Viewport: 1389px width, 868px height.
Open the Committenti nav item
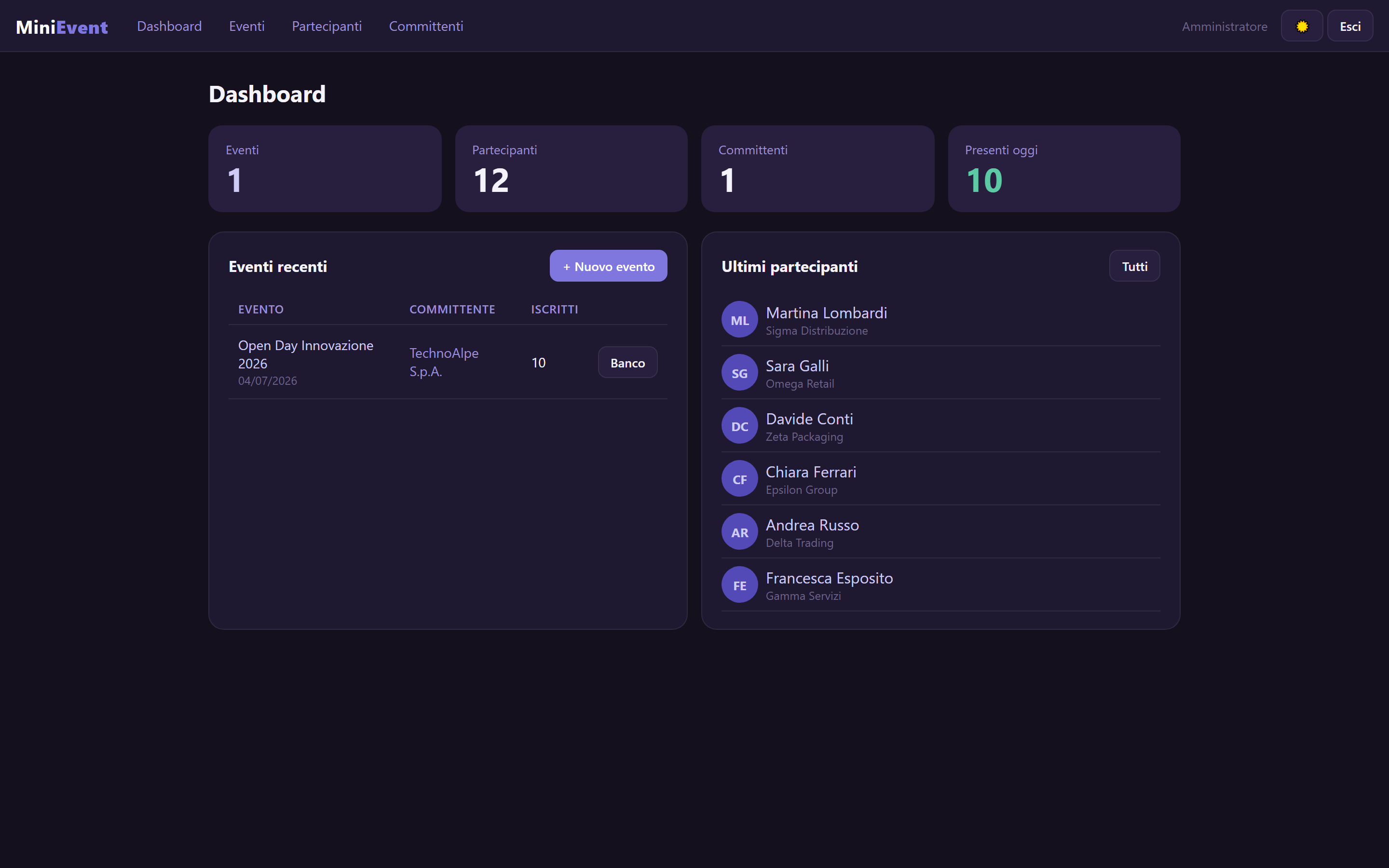coord(426,27)
